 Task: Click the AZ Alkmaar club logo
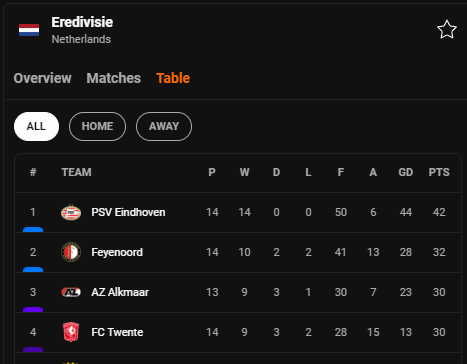point(71,292)
